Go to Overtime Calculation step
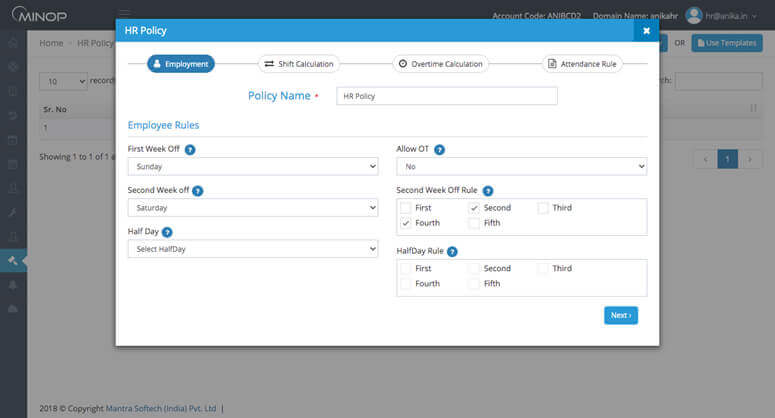The width and height of the screenshot is (775, 418). (x=440, y=64)
